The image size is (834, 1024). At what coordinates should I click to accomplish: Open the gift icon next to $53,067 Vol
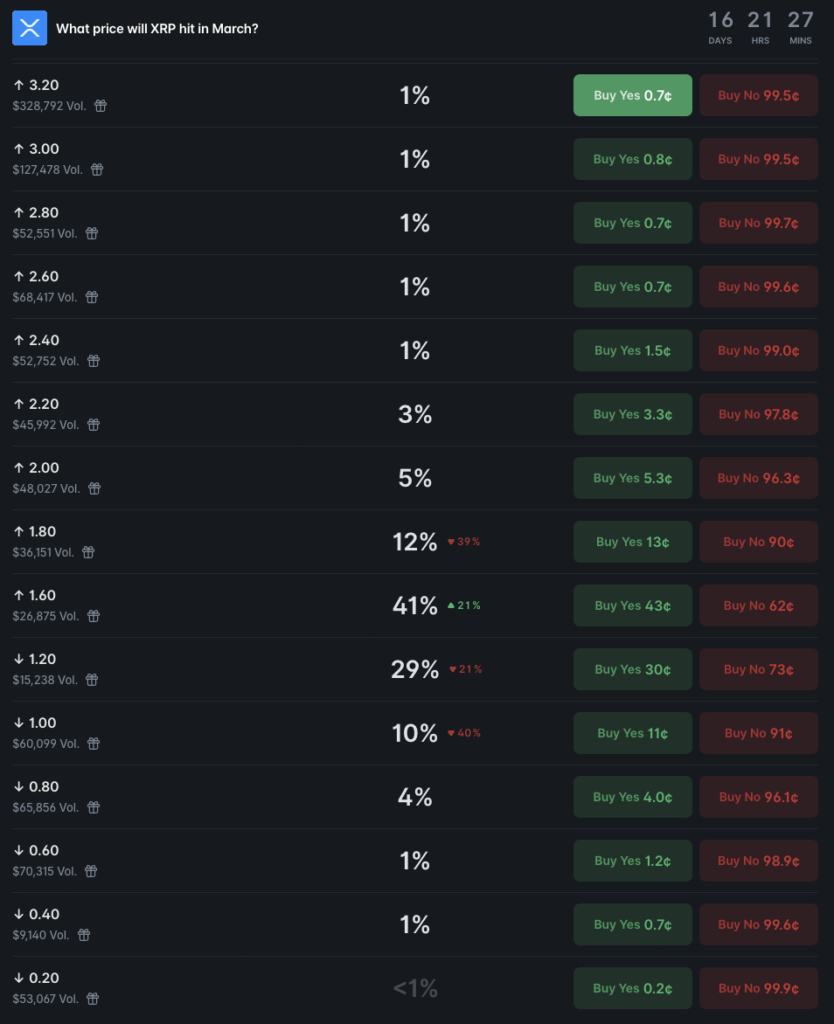pyautogui.click(x=92, y=1000)
